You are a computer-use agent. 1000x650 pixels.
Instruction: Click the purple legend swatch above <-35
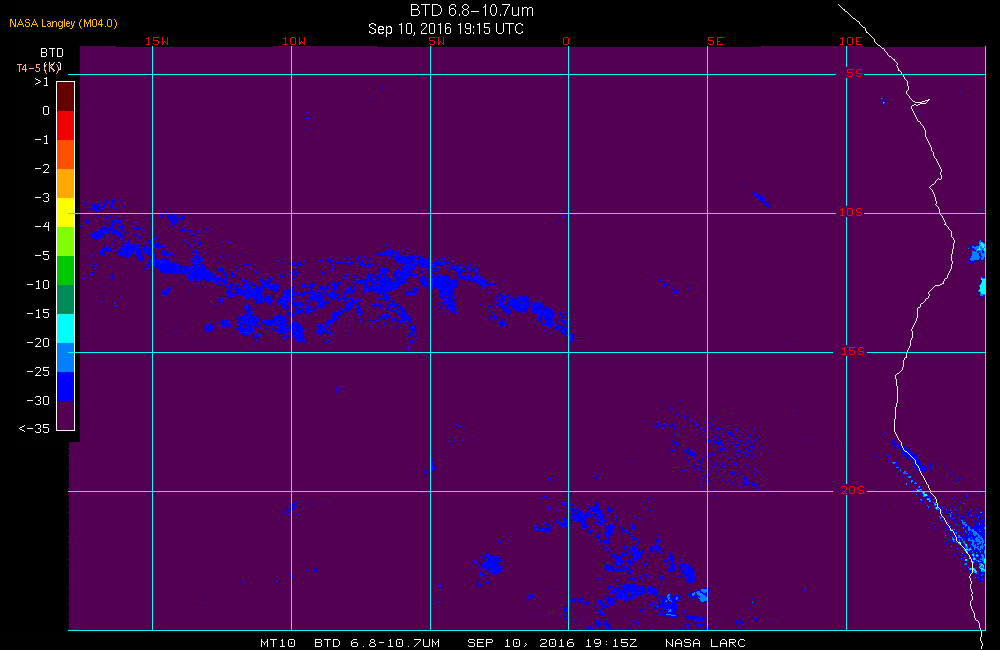click(x=66, y=415)
